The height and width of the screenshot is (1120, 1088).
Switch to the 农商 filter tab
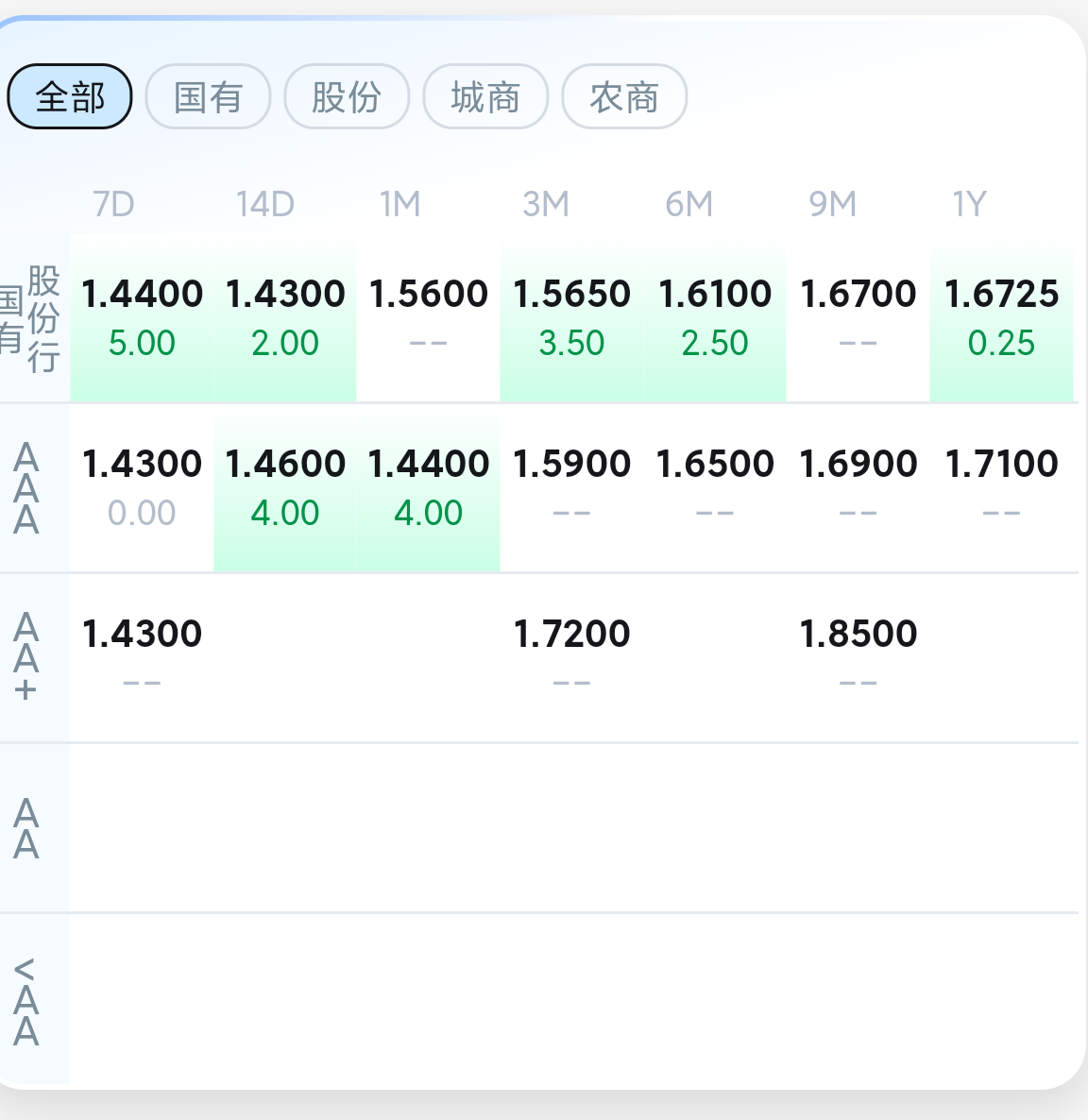pos(624,96)
